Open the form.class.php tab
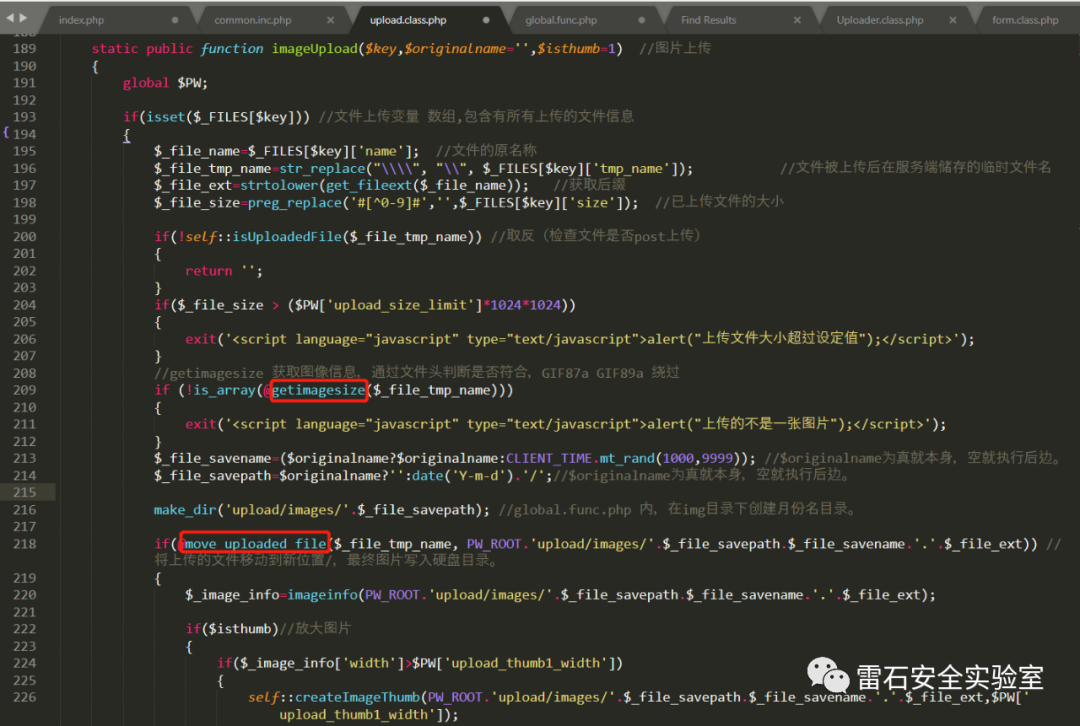The width and height of the screenshot is (1080, 726). [x=1025, y=20]
